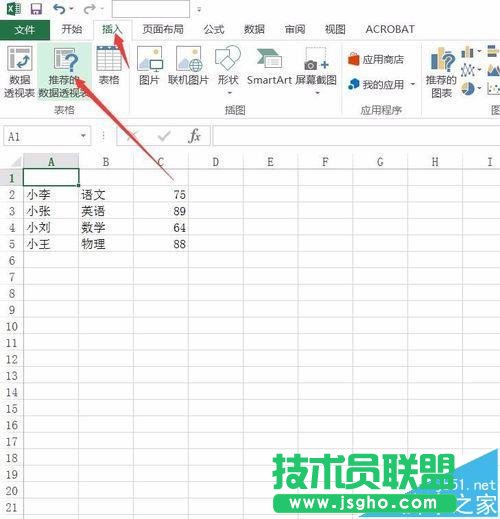The width and height of the screenshot is (500, 519).
Task: Select cell with value 88
Action: coord(161,244)
